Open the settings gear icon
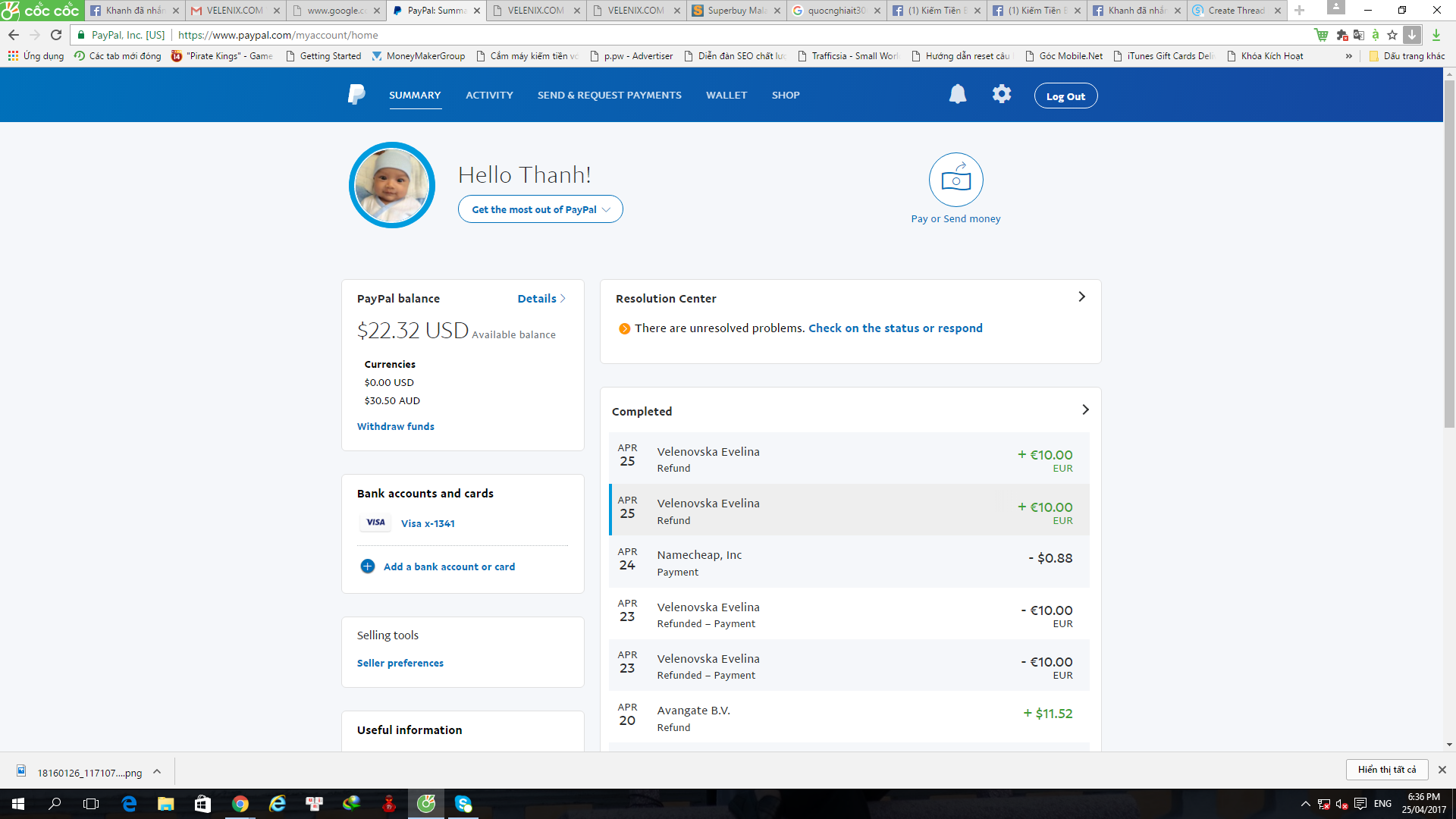The image size is (1456, 819). [1002, 94]
